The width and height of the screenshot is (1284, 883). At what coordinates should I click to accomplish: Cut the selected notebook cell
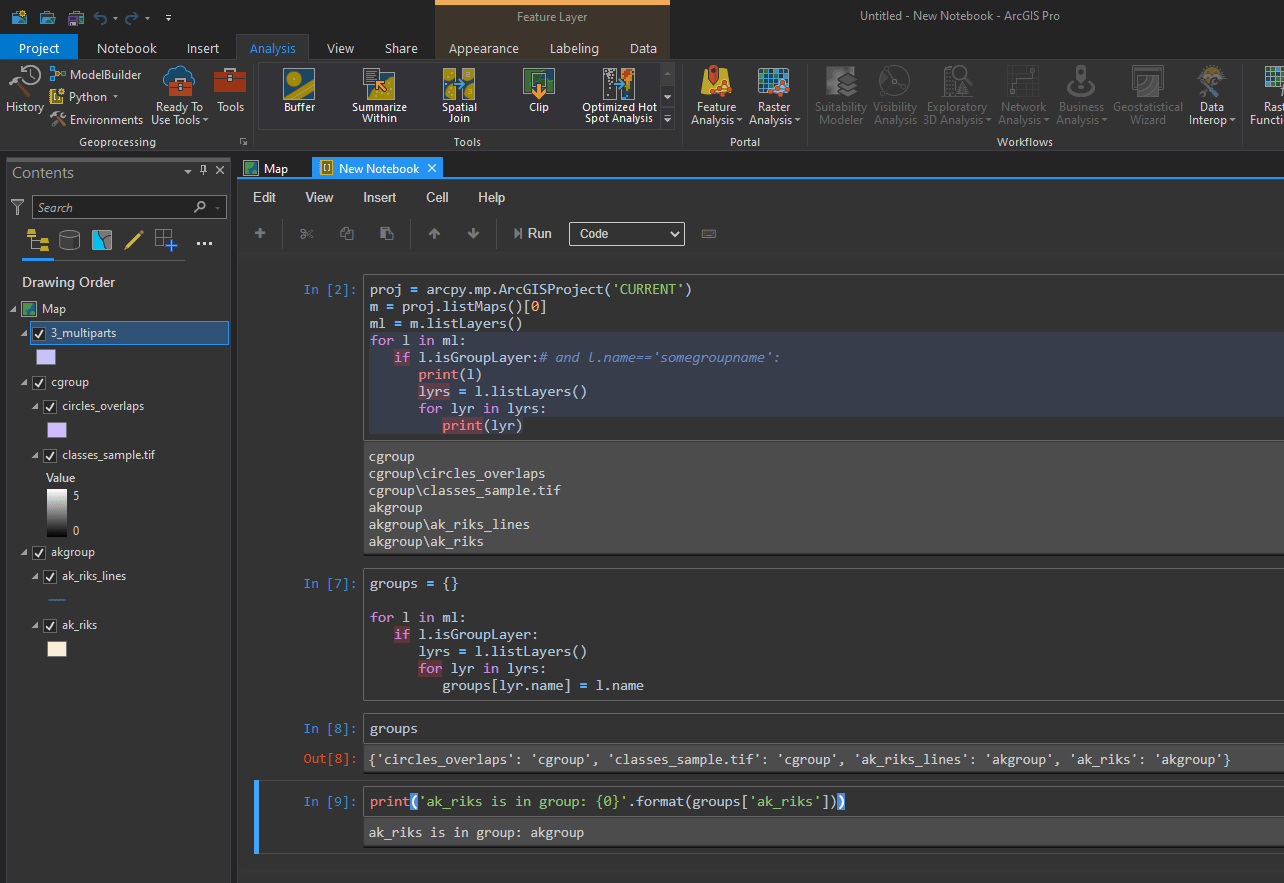[x=307, y=233]
